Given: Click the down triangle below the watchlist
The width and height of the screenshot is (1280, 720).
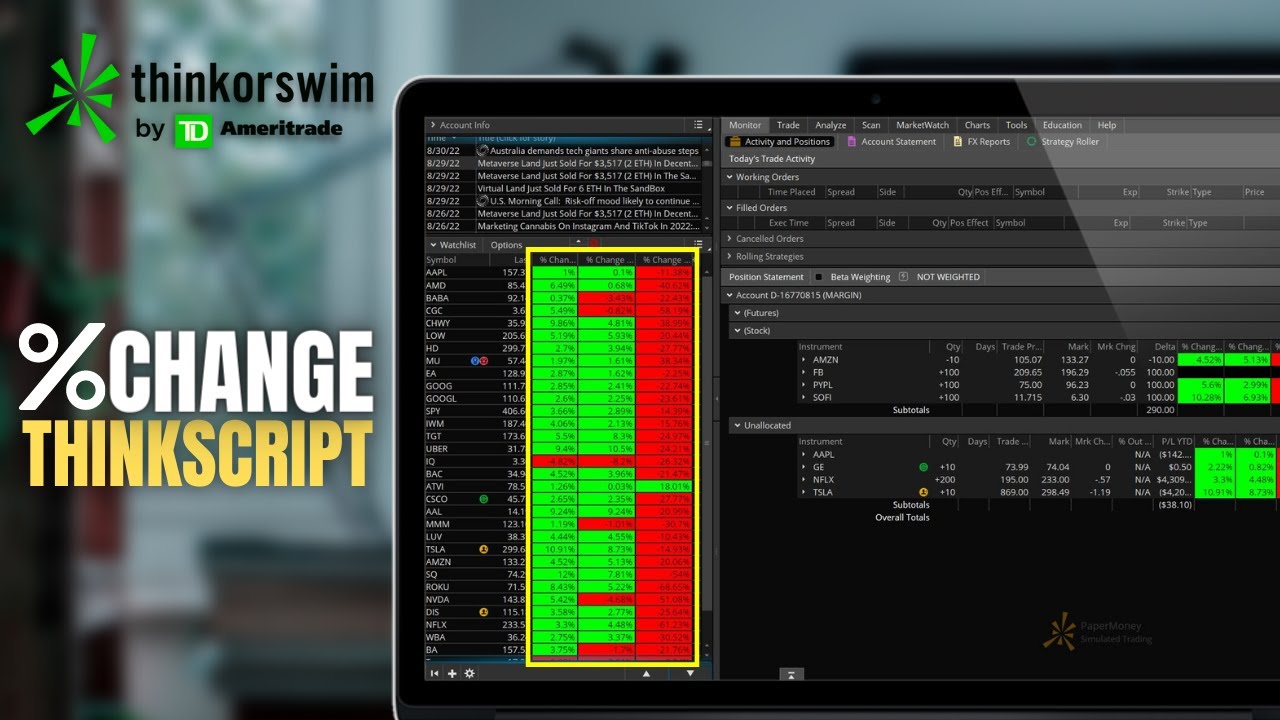Looking at the screenshot, I should [x=690, y=674].
